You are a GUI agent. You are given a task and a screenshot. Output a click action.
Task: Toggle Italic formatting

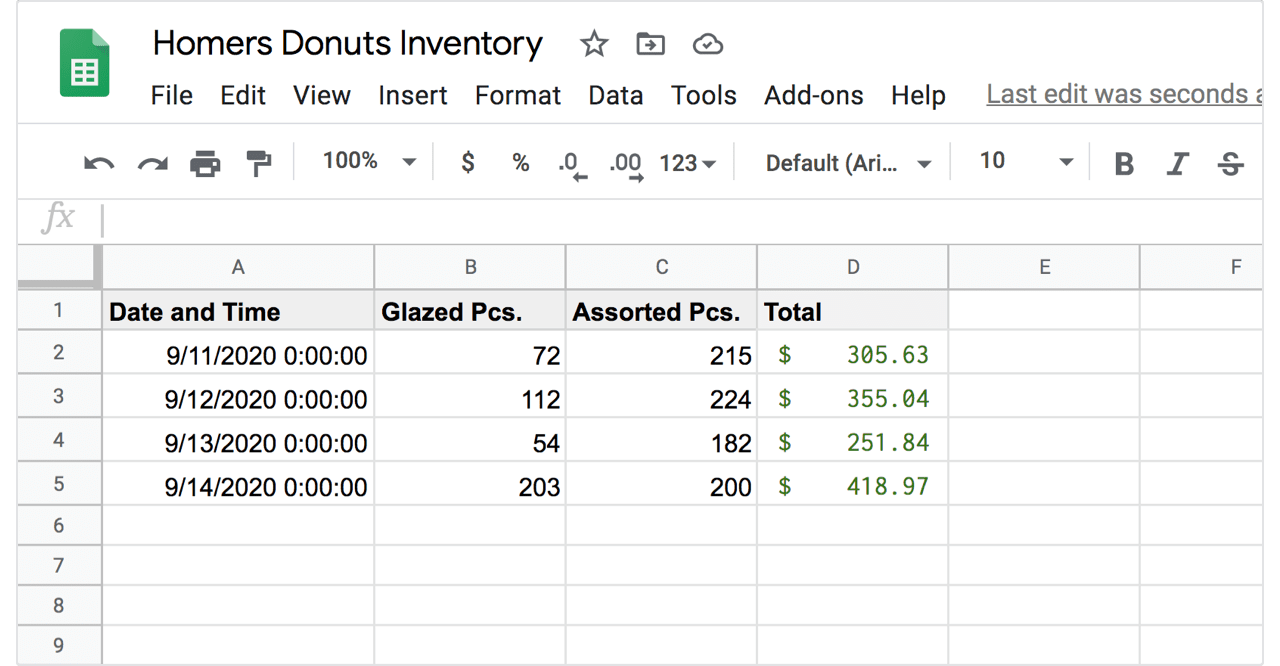(1178, 163)
